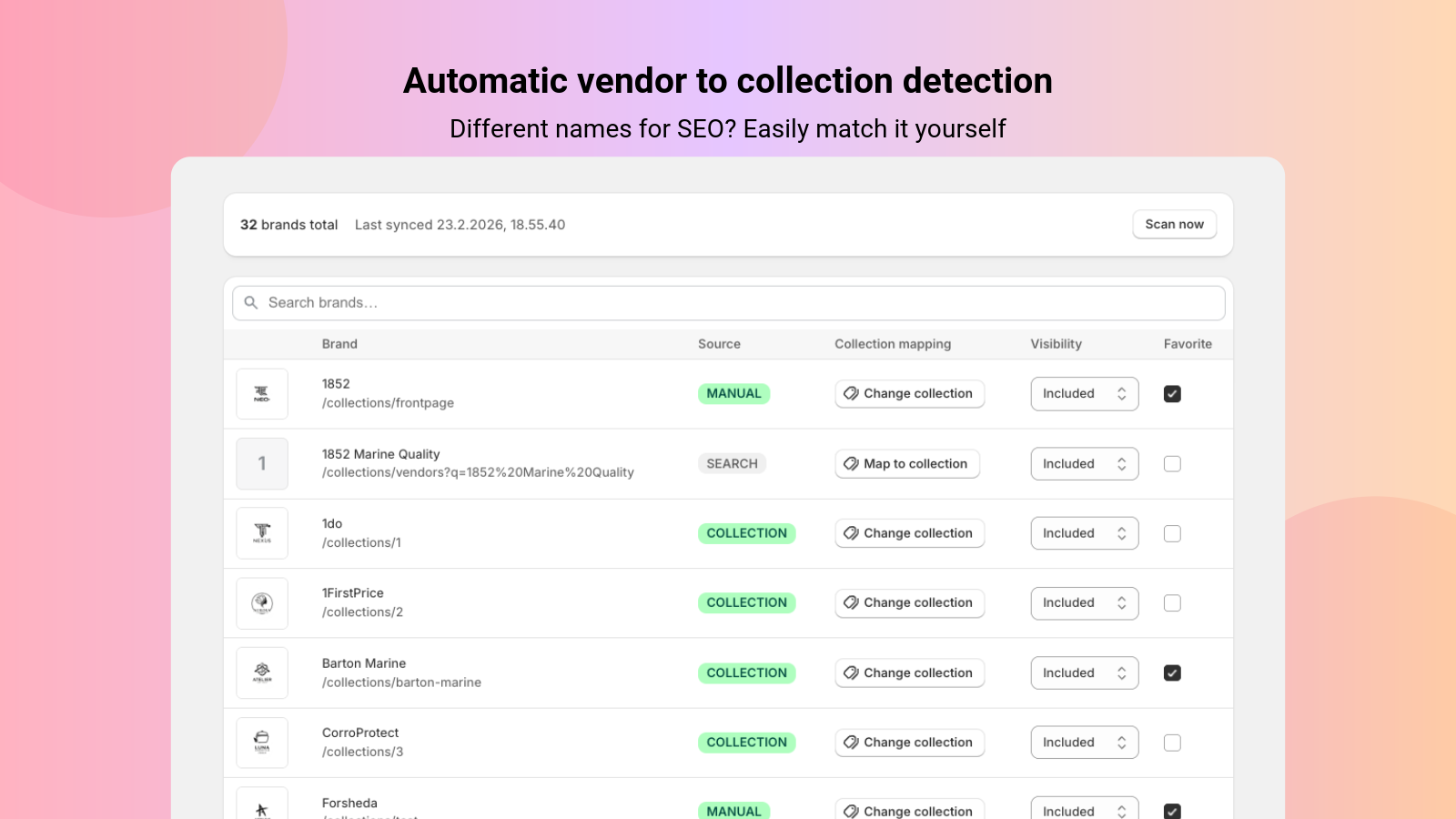
Task: Click the 1852 Marine Quality brand name
Action: coord(380,454)
